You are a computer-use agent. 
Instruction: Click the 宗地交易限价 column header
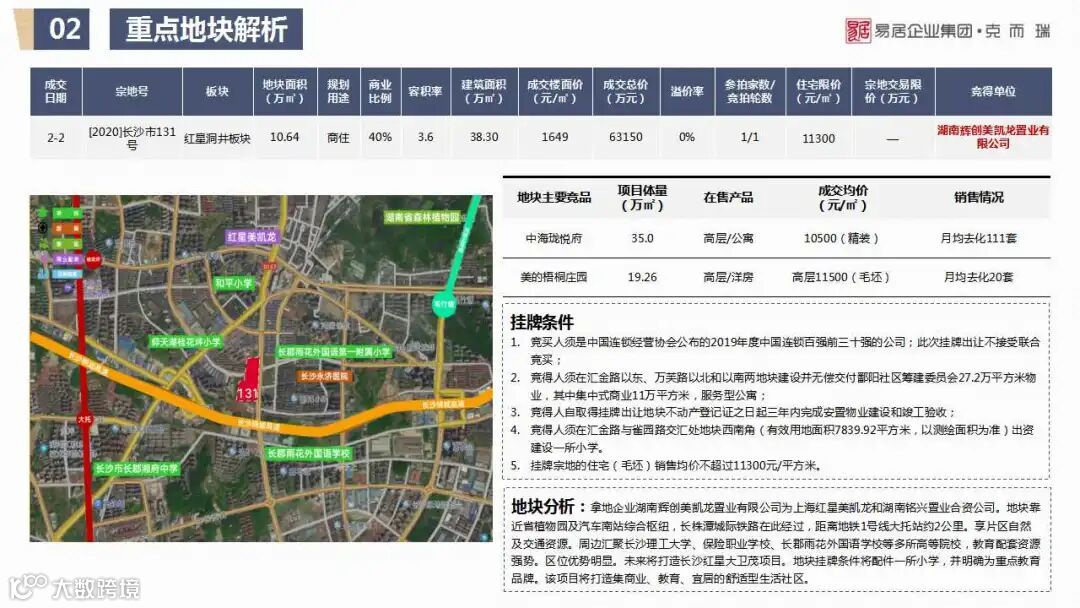(x=893, y=91)
